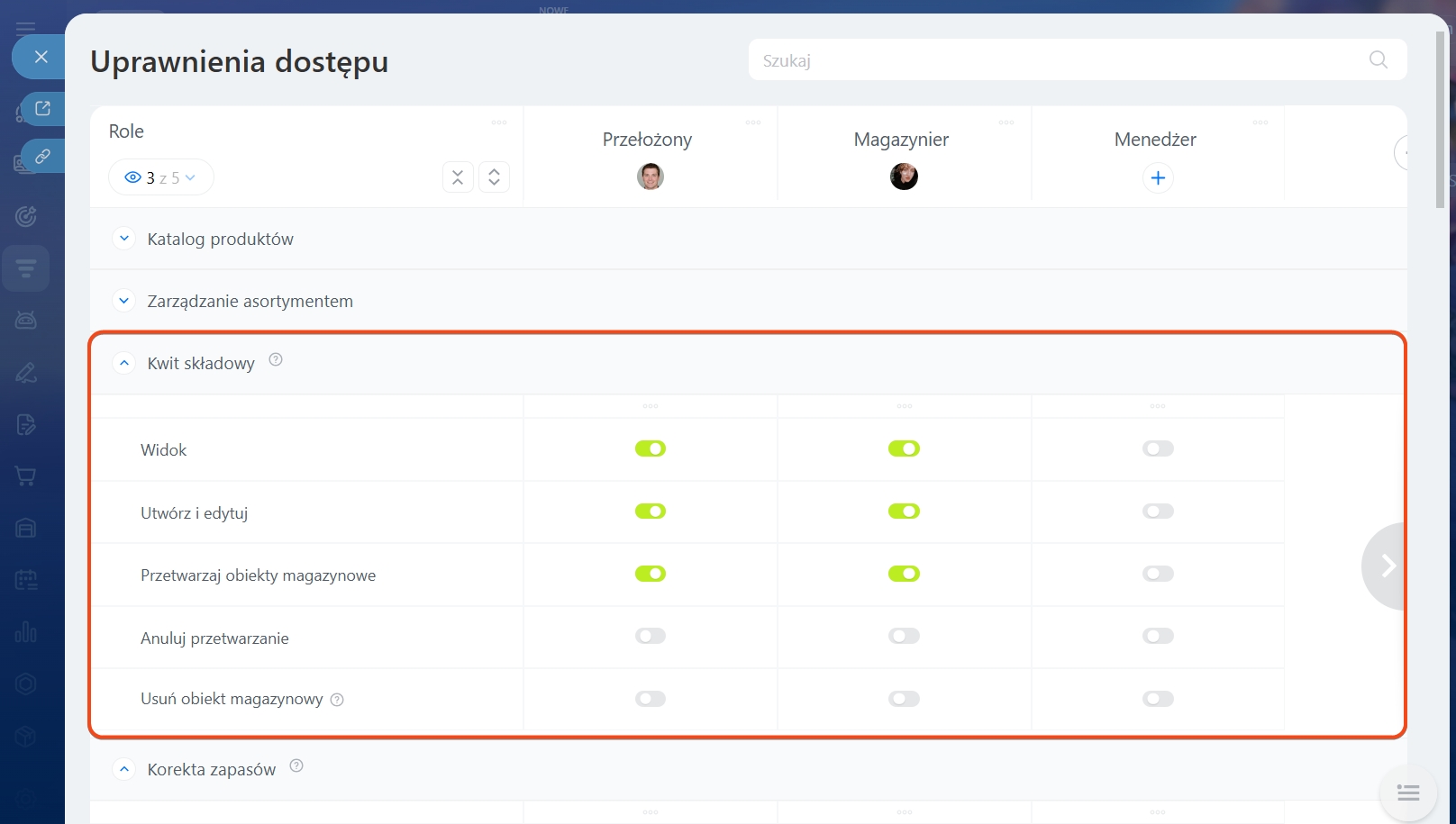Open the bottom-right list menu button
This screenshot has width=1456, height=824.
point(1407,792)
